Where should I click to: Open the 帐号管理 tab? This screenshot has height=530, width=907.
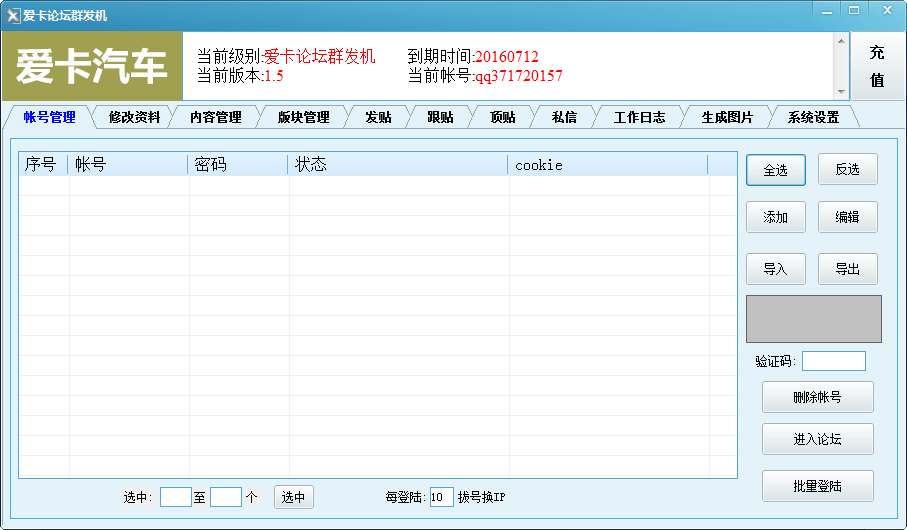coord(49,117)
